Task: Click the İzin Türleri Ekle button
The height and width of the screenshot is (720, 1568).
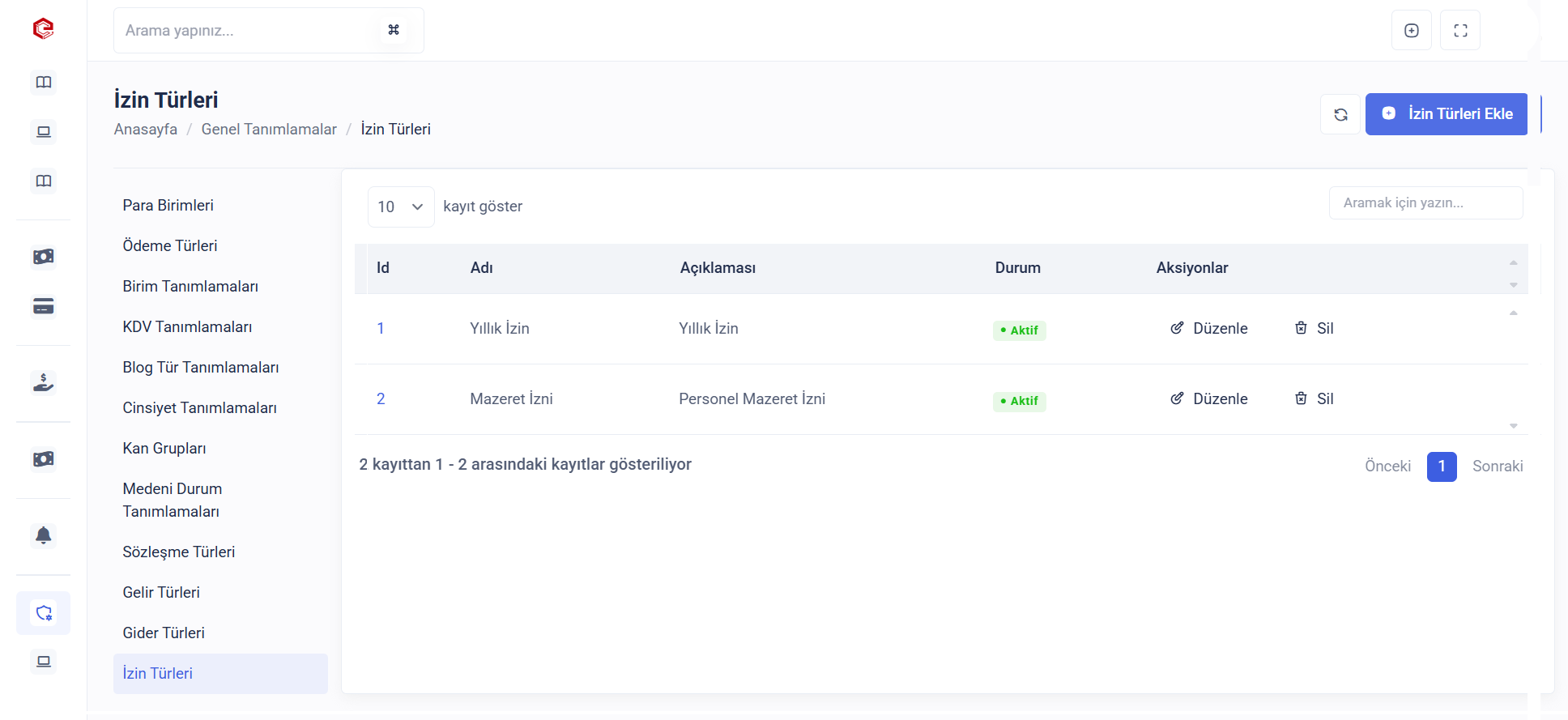Action: click(1446, 114)
